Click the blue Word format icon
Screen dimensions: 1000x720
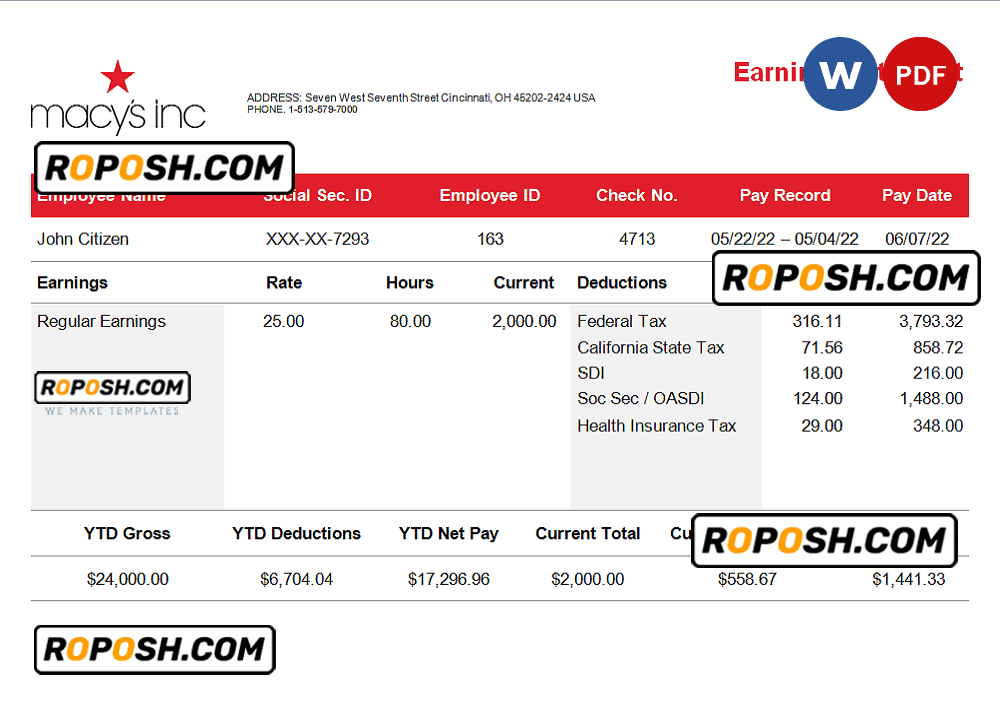840,74
